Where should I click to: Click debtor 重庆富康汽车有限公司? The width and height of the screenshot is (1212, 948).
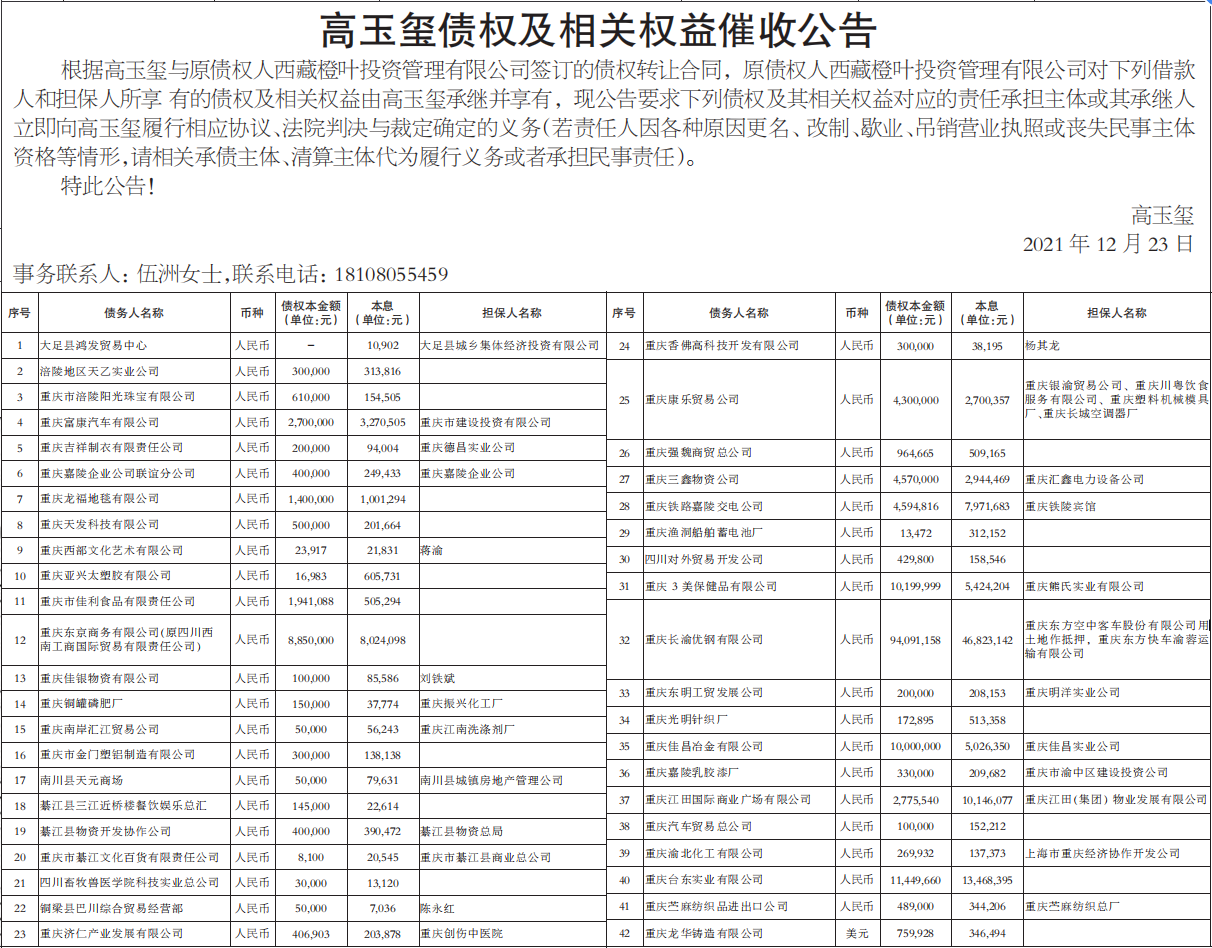[99, 423]
